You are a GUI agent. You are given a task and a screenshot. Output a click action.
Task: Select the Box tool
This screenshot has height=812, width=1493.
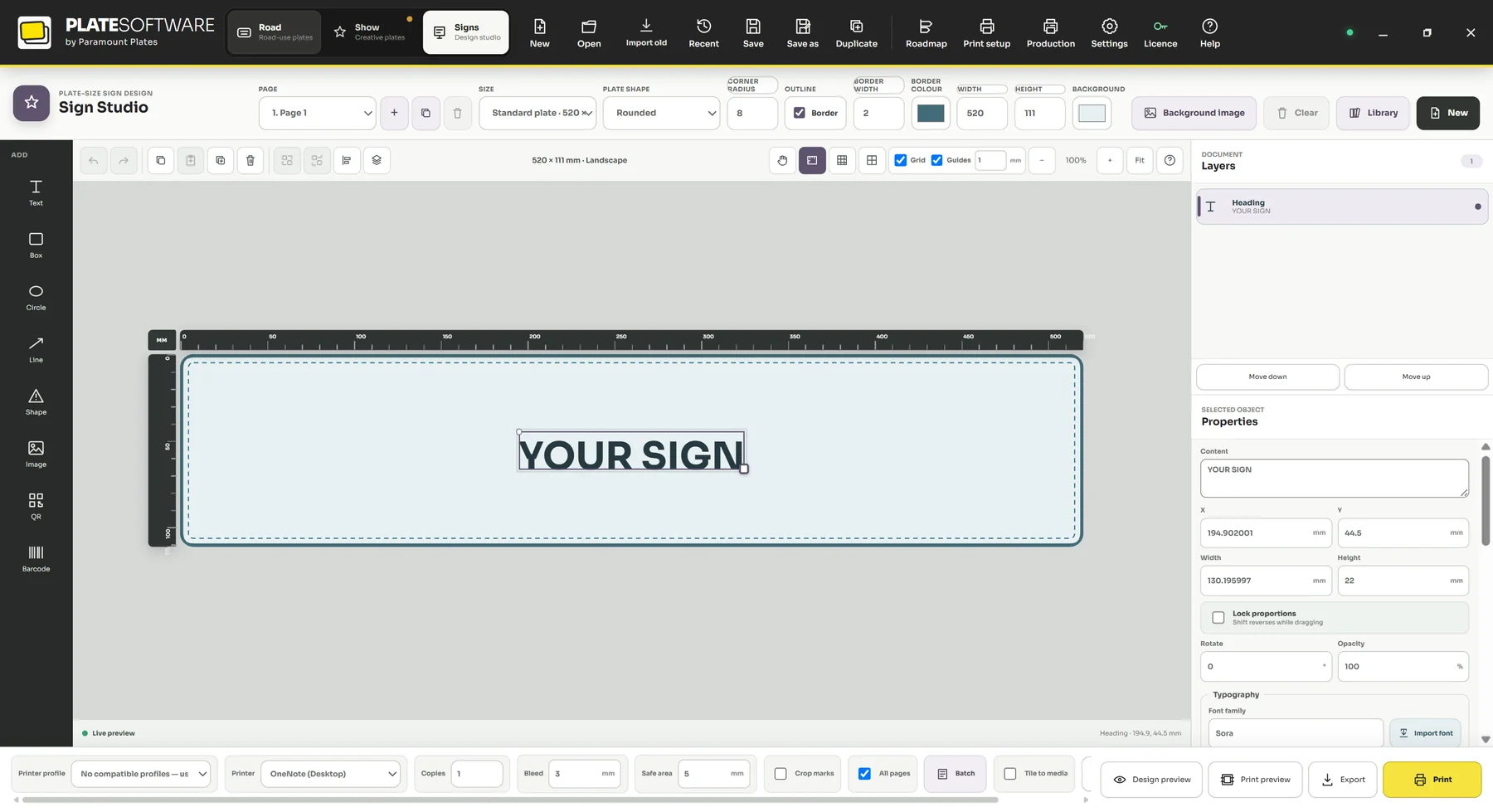(36, 246)
